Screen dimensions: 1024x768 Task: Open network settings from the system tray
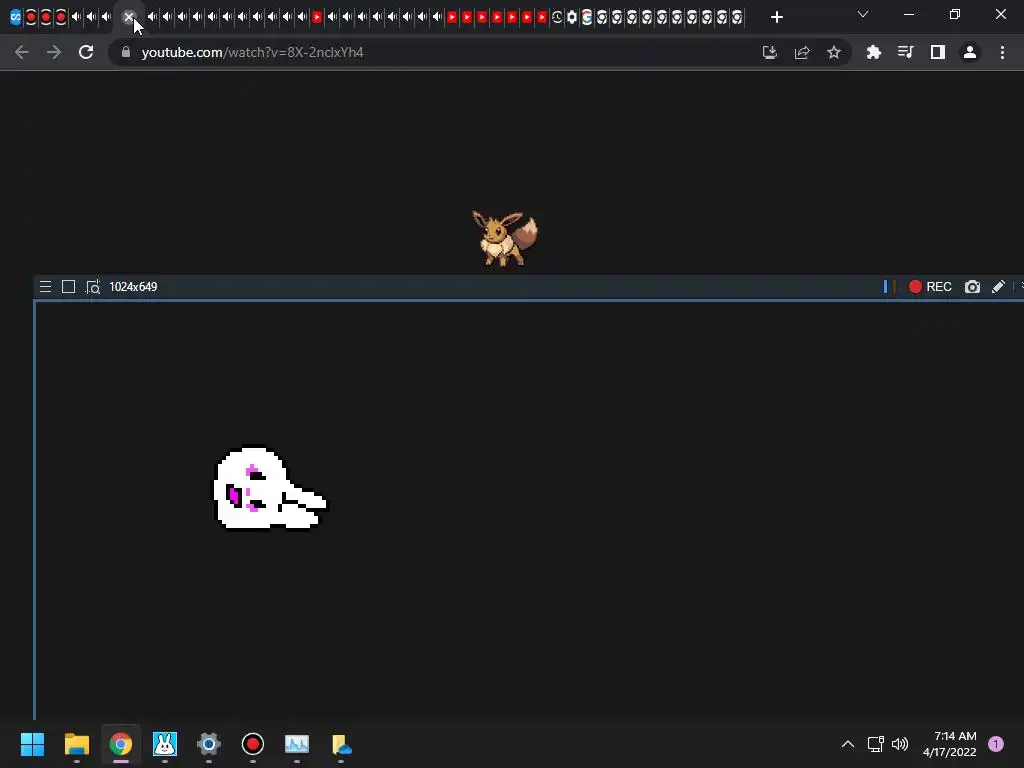tap(876, 744)
